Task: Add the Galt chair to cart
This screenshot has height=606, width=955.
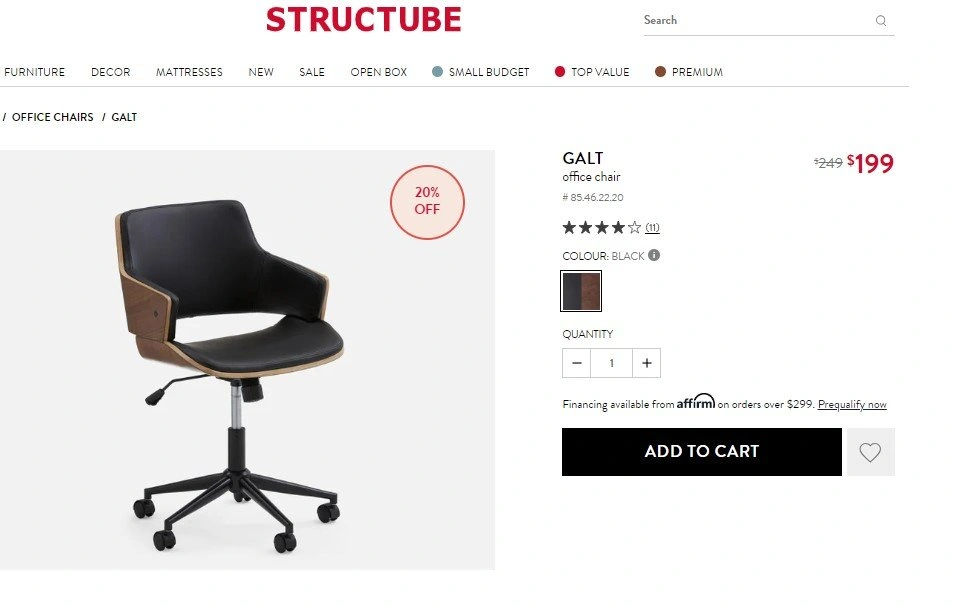Action: pos(702,452)
